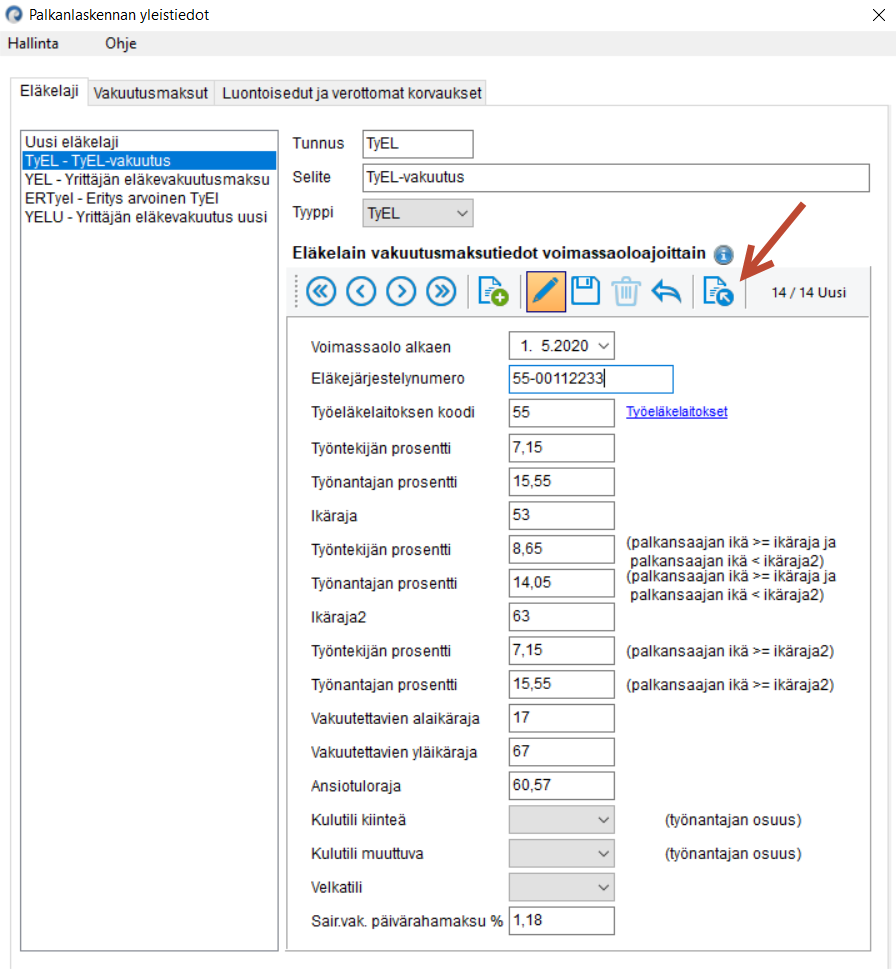
Task: Save record with floppy disk icon
Action: coord(585,291)
